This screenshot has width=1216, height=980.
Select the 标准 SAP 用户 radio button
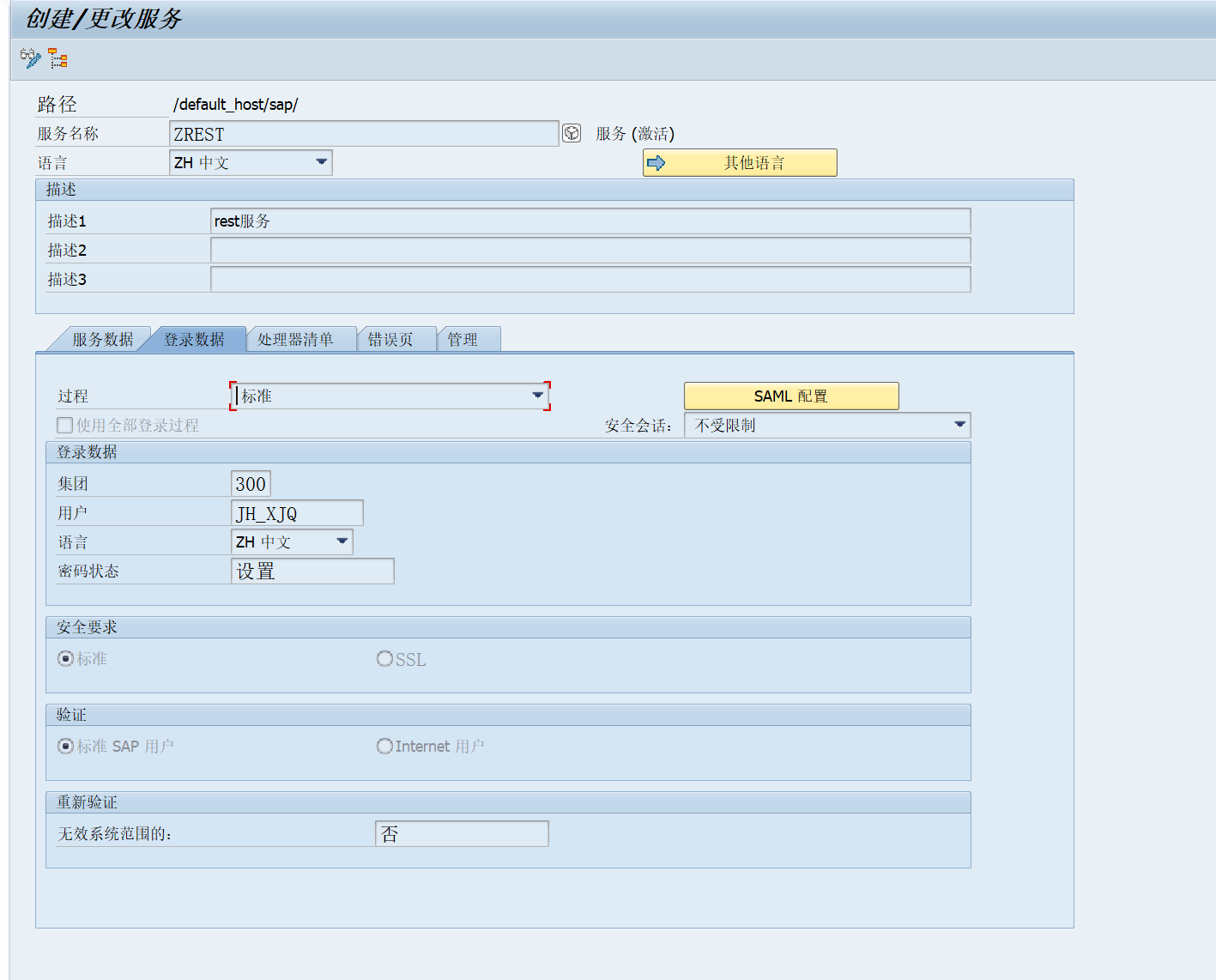[x=66, y=746]
